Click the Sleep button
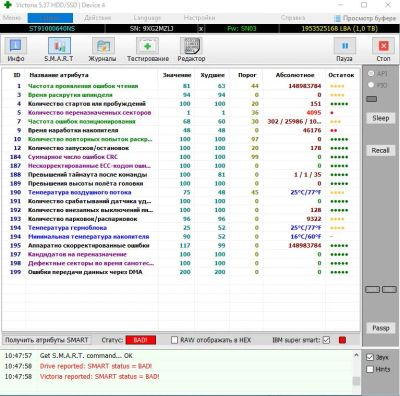Screen dimensions: 400x396 pos(380,118)
